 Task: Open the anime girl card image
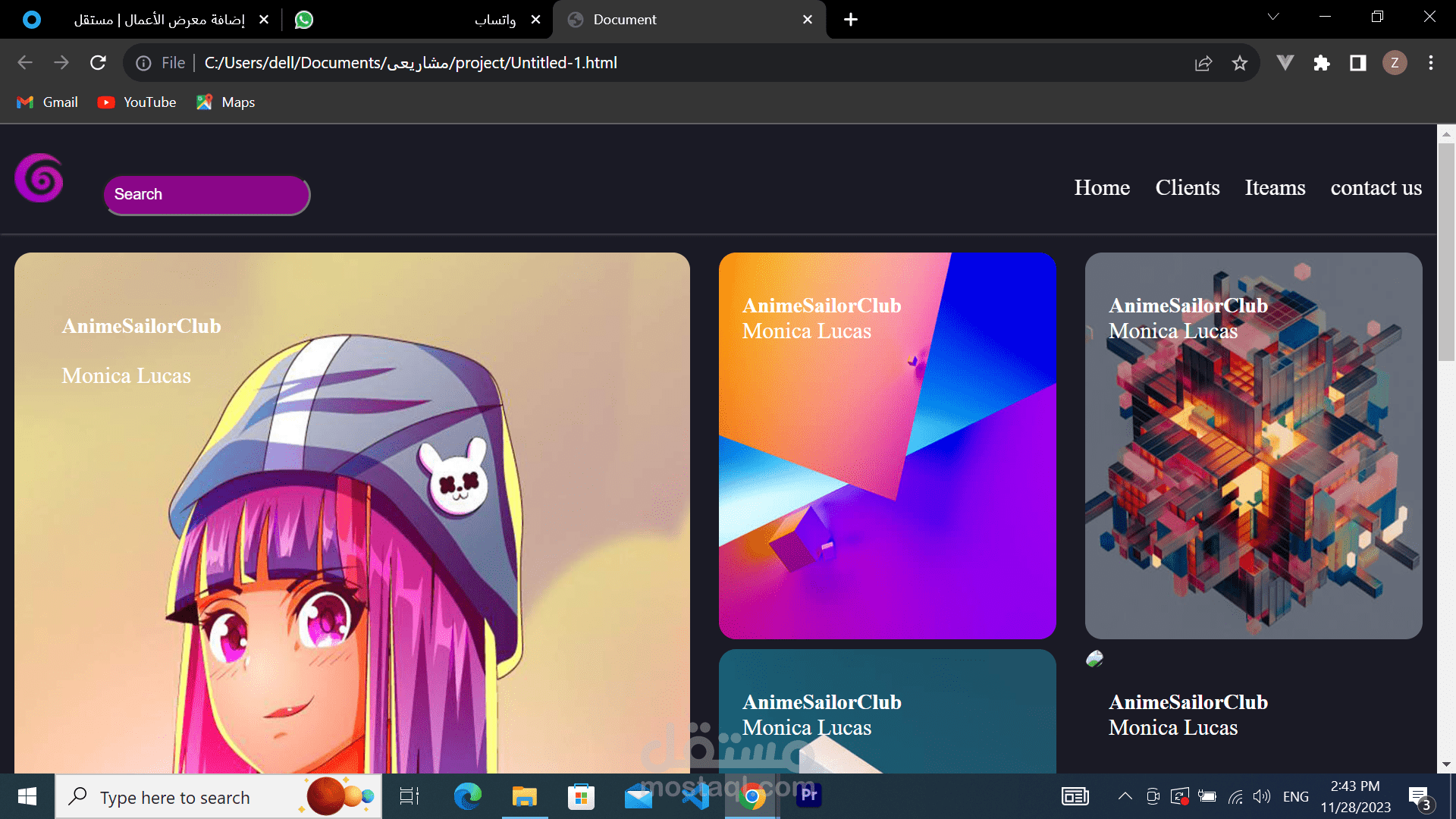tap(352, 513)
